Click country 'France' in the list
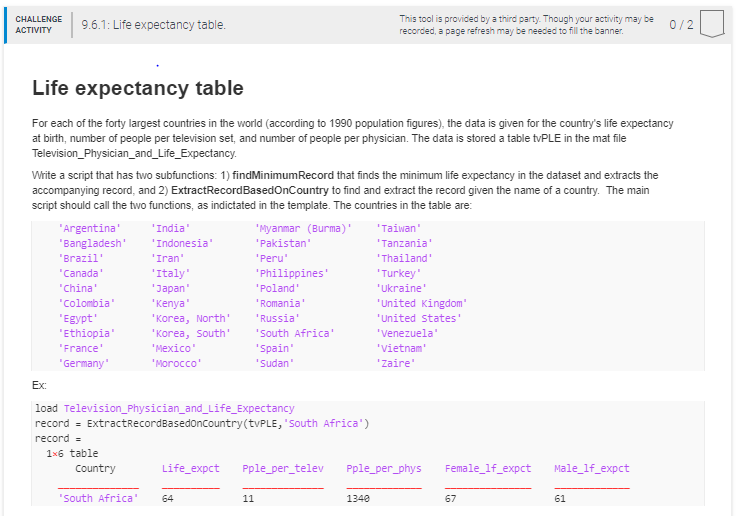Screen dimensions: 738x516 [81, 348]
